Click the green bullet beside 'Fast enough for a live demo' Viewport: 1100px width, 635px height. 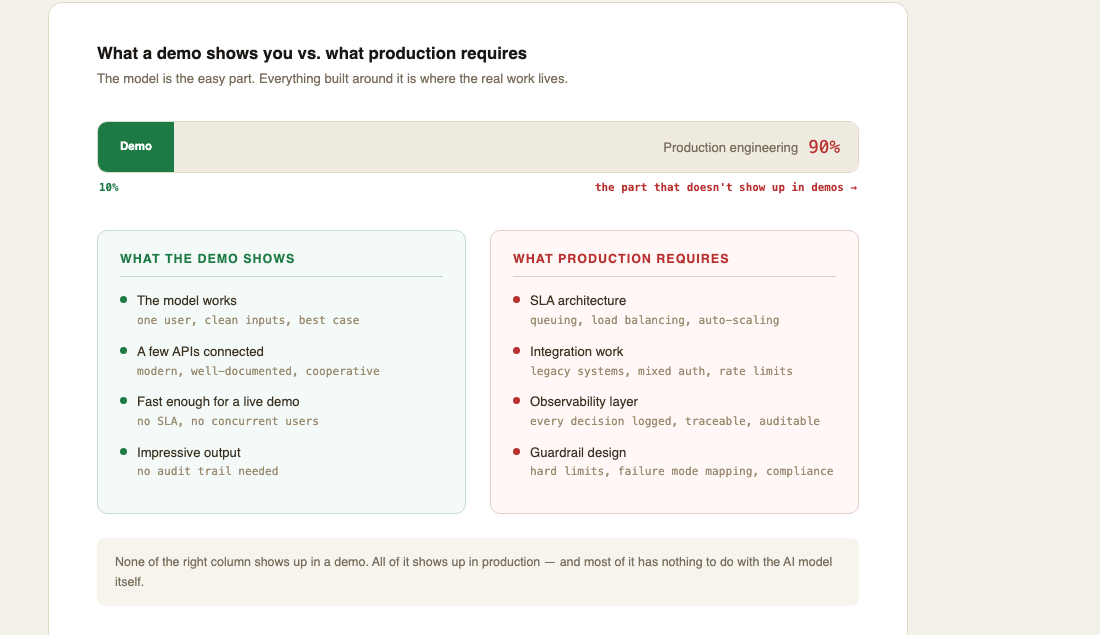click(x=123, y=401)
